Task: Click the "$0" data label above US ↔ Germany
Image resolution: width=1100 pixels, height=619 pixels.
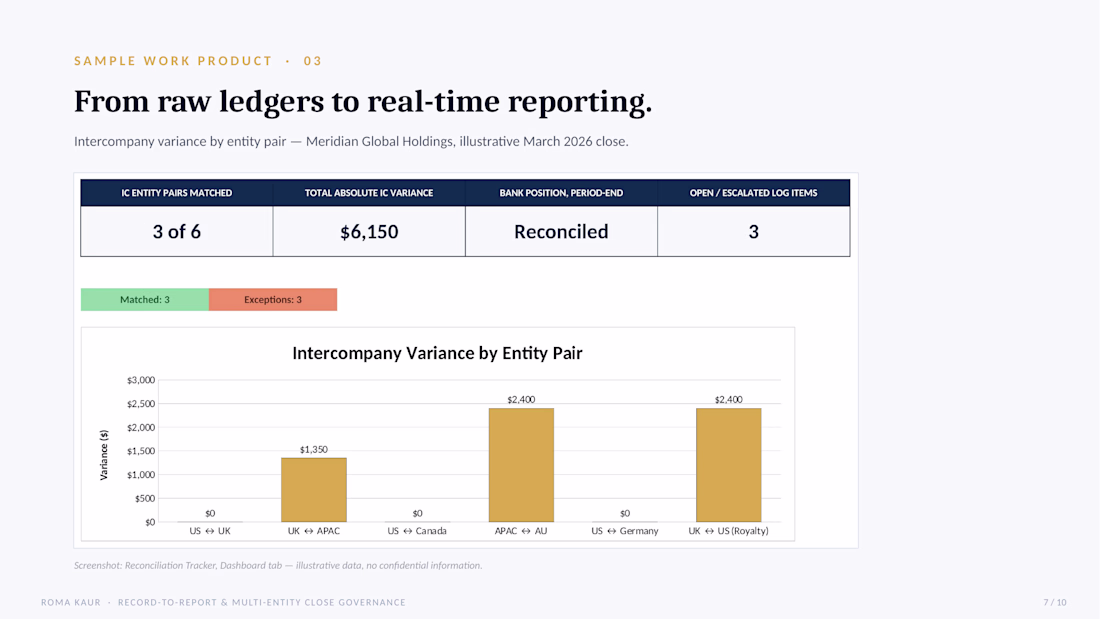Action: pos(625,514)
